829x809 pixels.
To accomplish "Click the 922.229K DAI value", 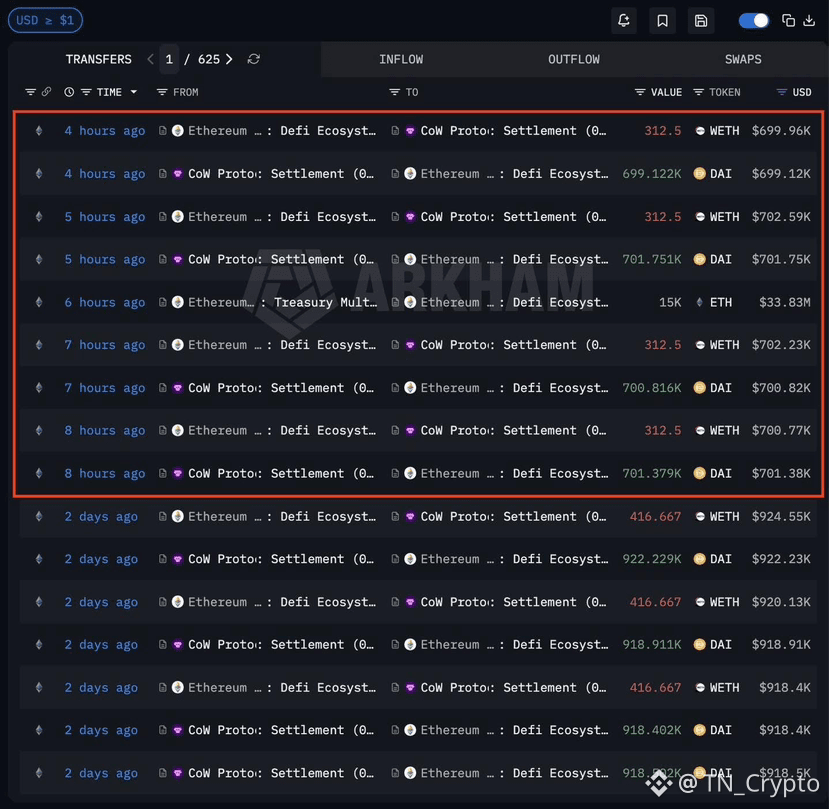I will pyautogui.click(x=652, y=559).
